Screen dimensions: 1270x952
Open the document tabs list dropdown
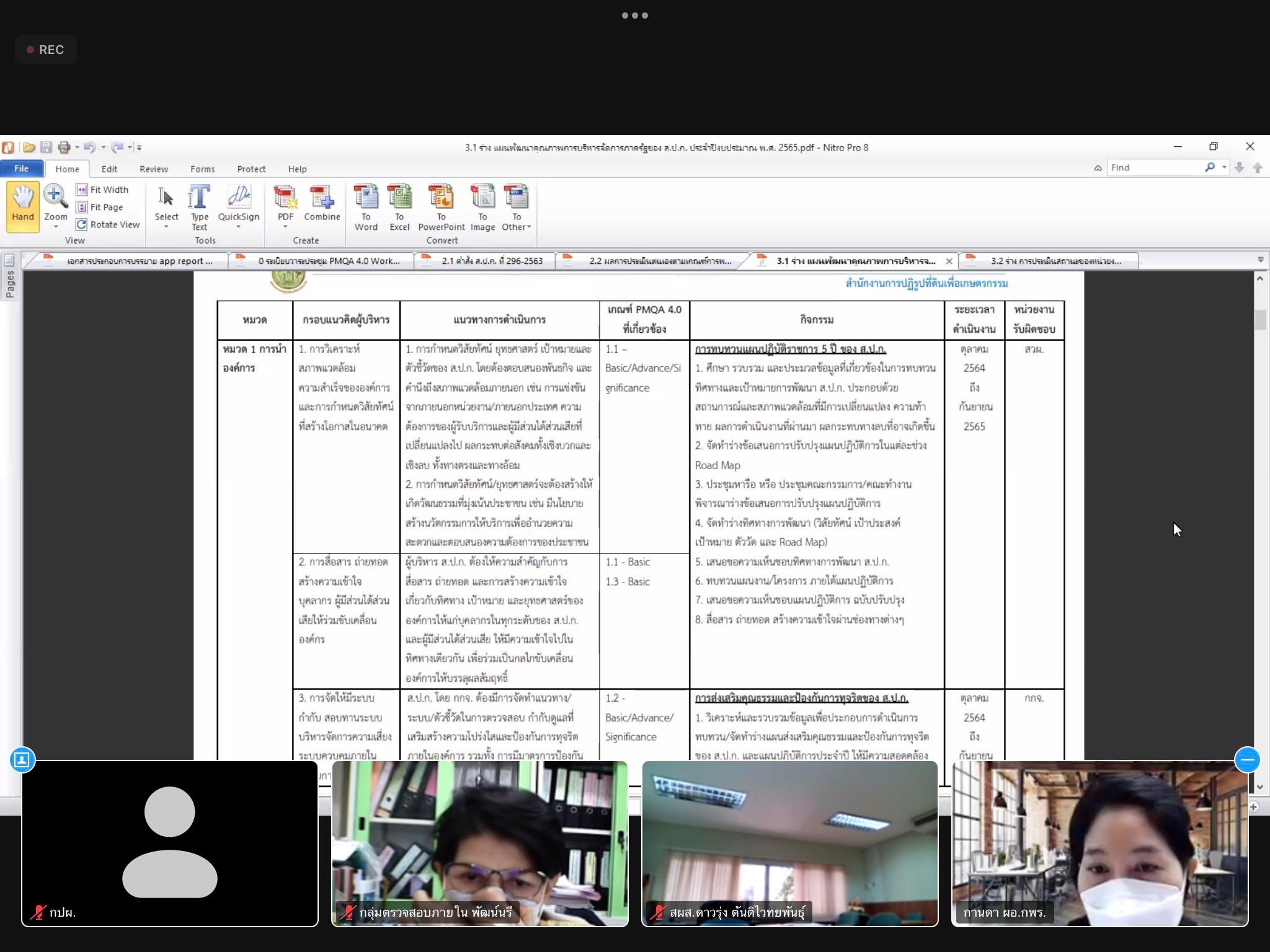[1260, 260]
